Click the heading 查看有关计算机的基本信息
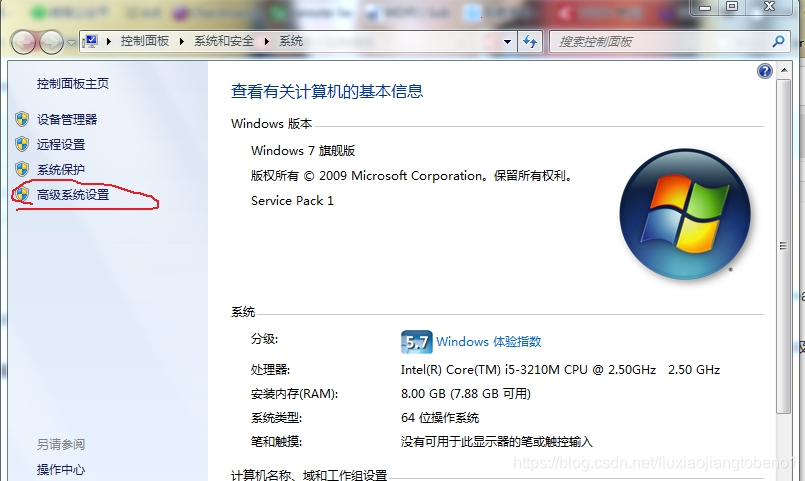This screenshot has width=805, height=481. 327,91
